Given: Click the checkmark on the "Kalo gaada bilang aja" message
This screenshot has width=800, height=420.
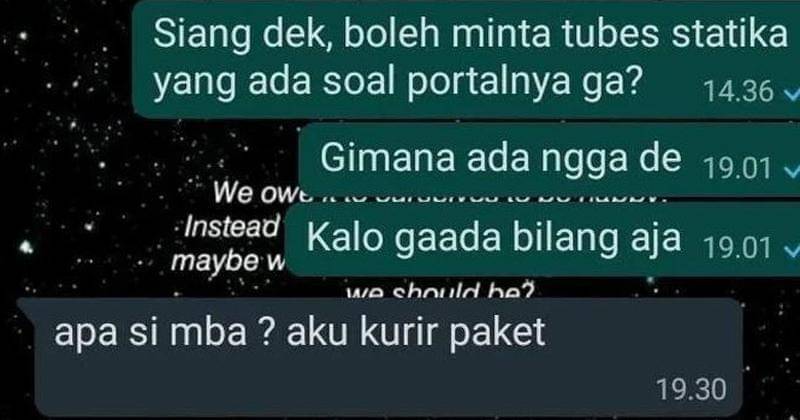Looking at the screenshot, I should click(792, 249).
